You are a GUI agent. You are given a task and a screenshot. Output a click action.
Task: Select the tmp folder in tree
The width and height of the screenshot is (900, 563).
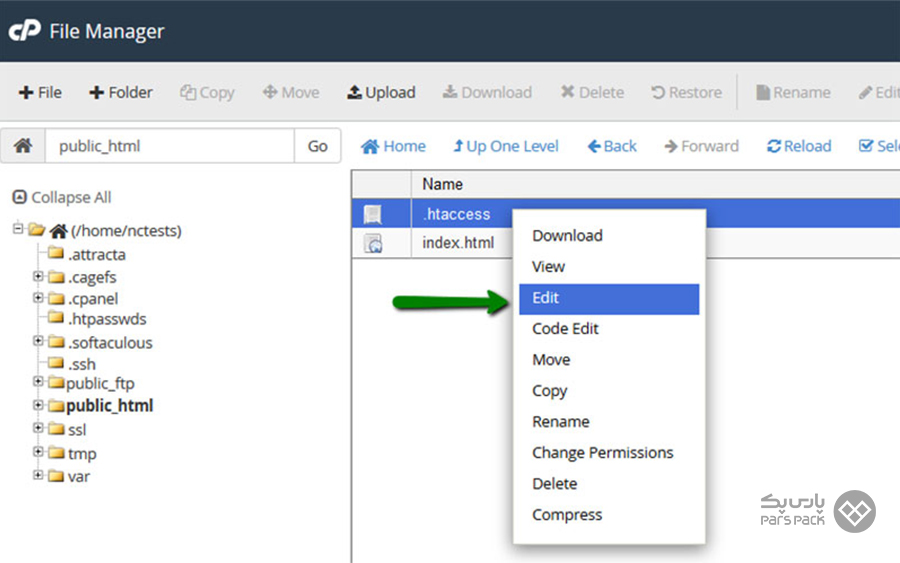coord(82,454)
